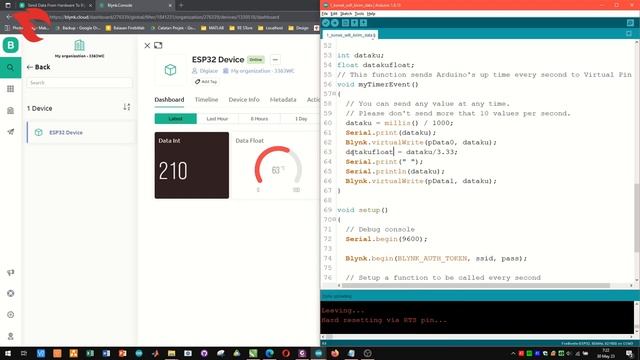The image size is (640, 360).
Task: Select 1 Day time range
Action: click(301, 119)
